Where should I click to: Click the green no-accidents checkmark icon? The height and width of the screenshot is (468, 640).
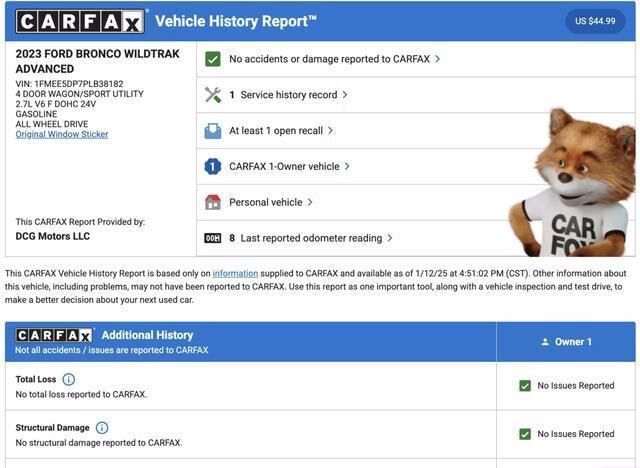(213, 59)
